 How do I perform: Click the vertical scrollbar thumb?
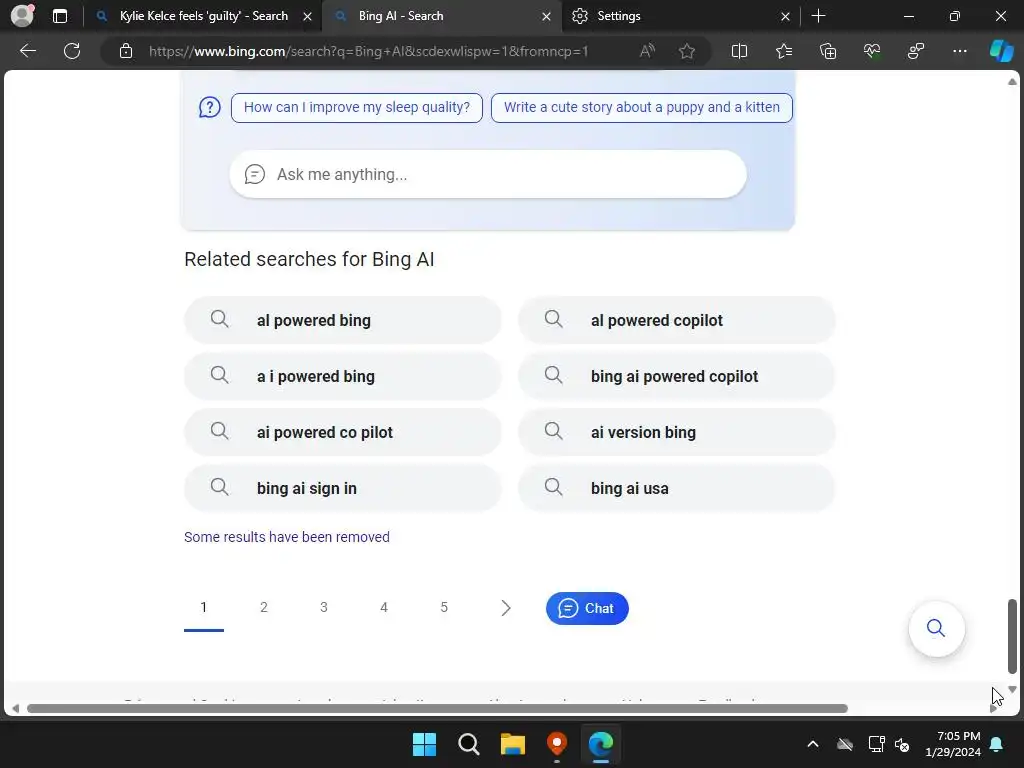[1012, 635]
